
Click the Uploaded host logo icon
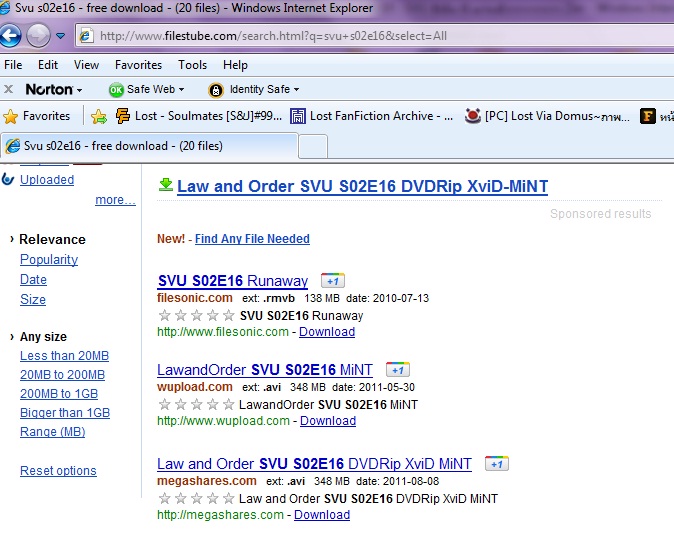pyautogui.click(x=8, y=179)
